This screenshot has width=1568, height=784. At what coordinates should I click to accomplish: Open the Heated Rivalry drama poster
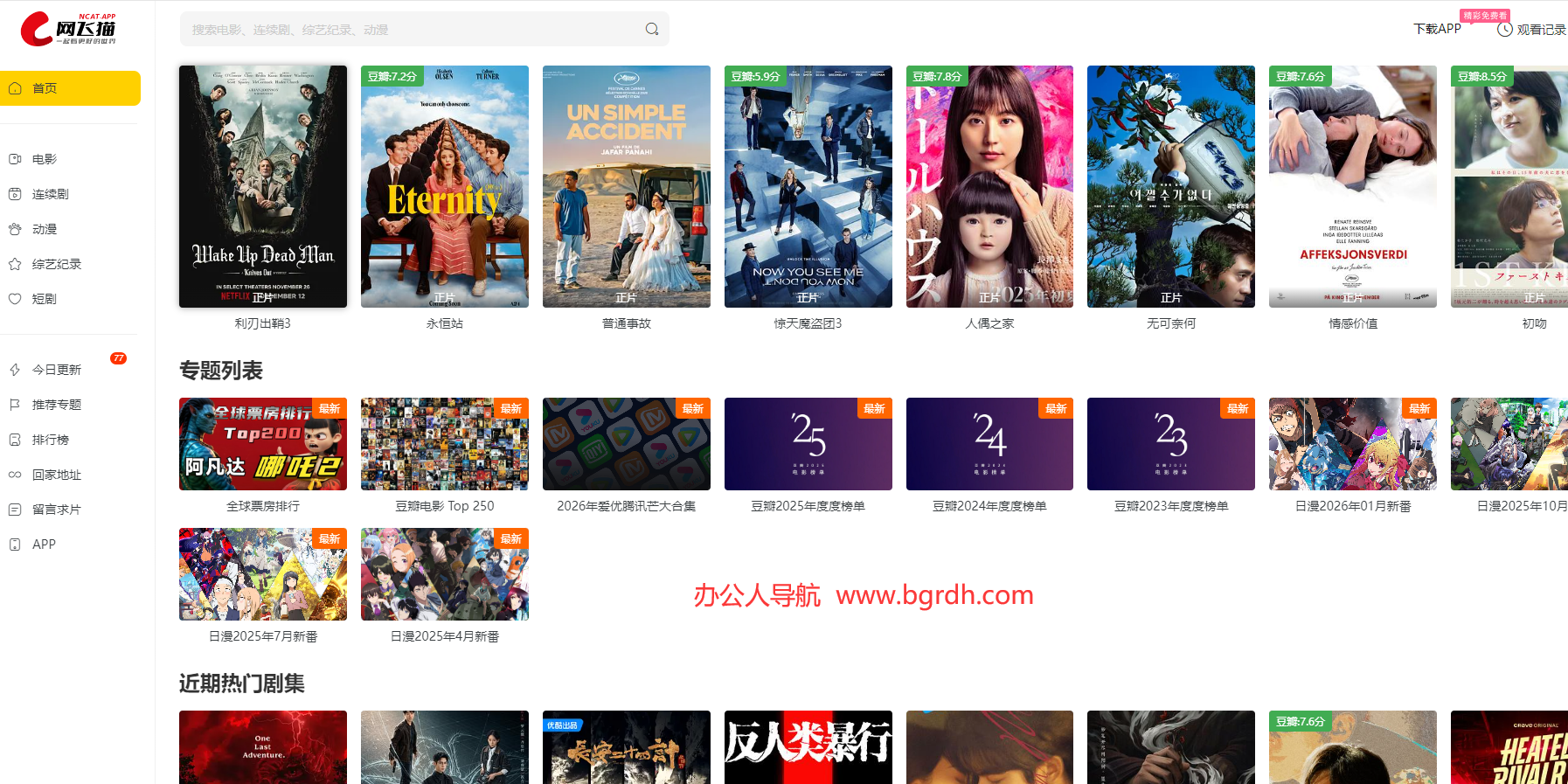coord(1509,747)
